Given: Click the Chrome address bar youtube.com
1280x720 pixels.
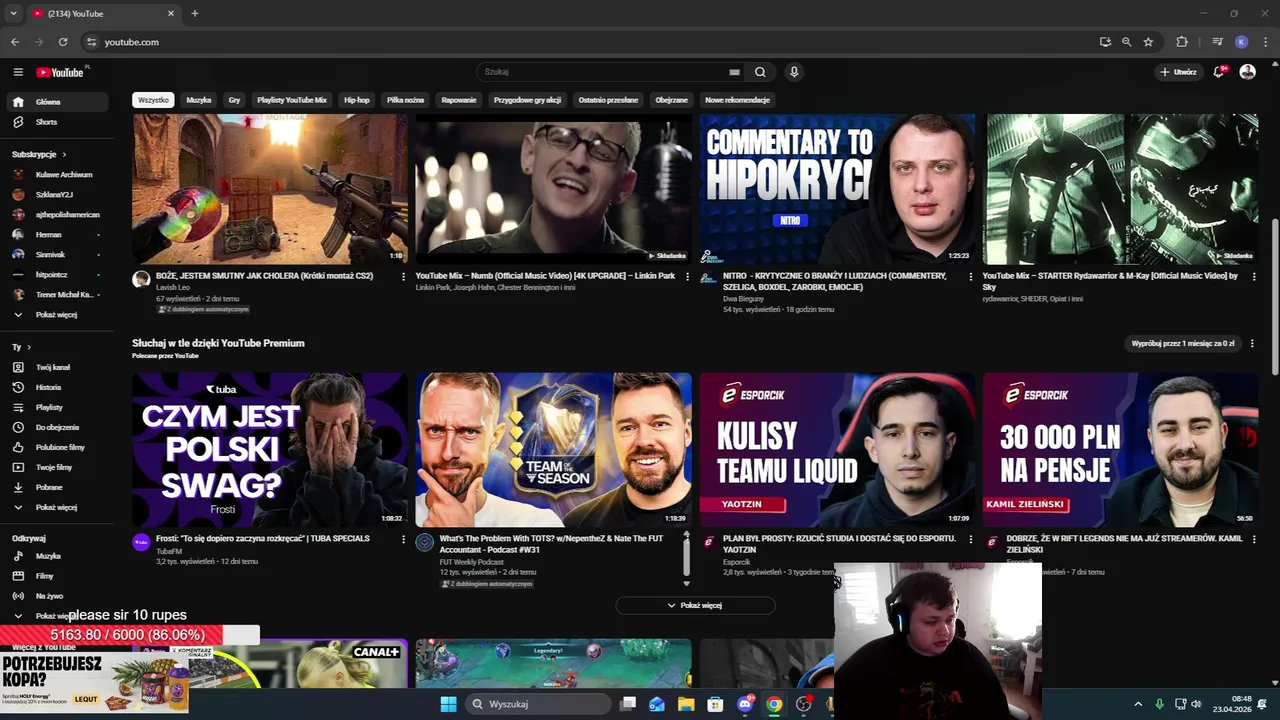Looking at the screenshot, I should 590,42.
